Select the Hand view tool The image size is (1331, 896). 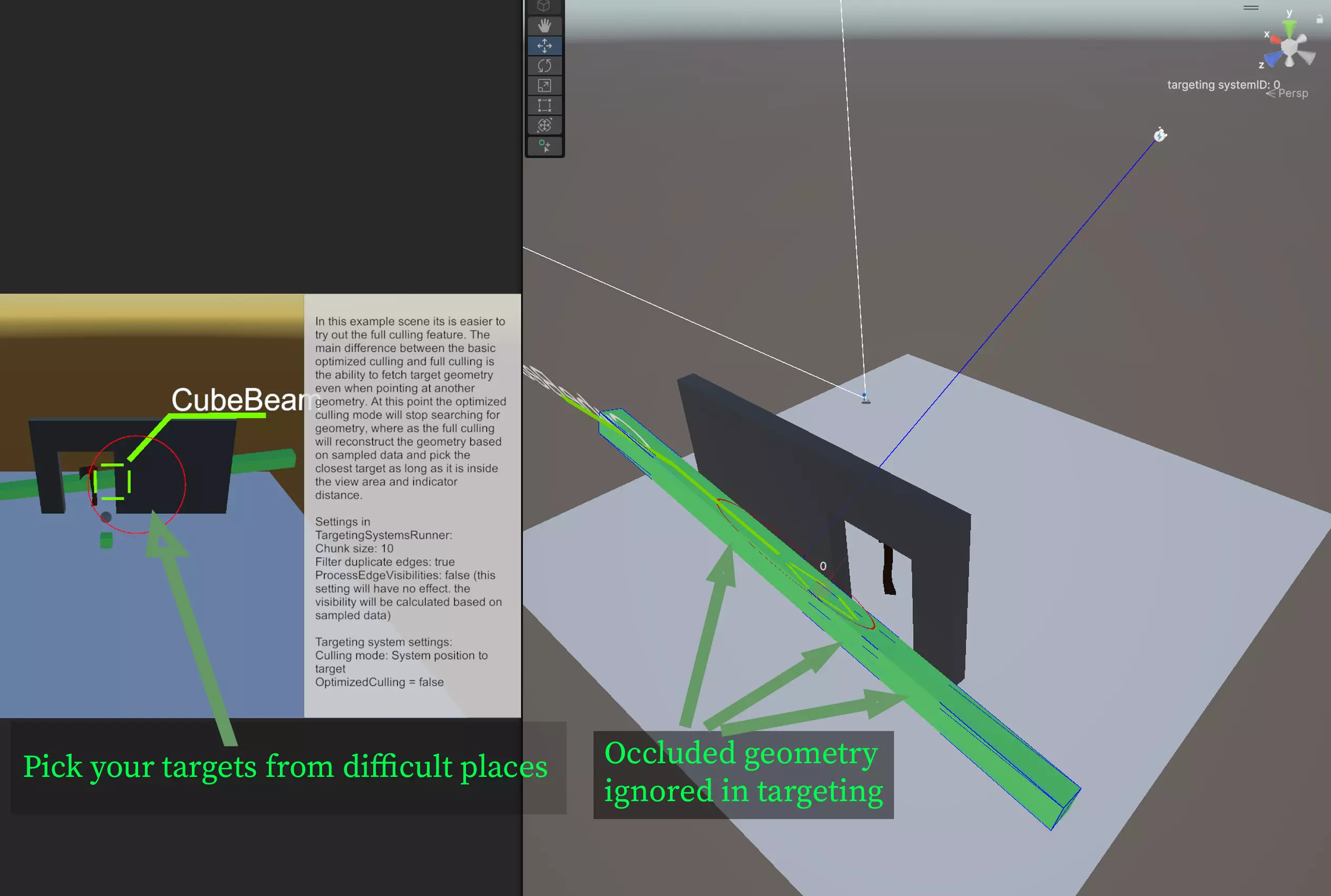coord(544,26)
